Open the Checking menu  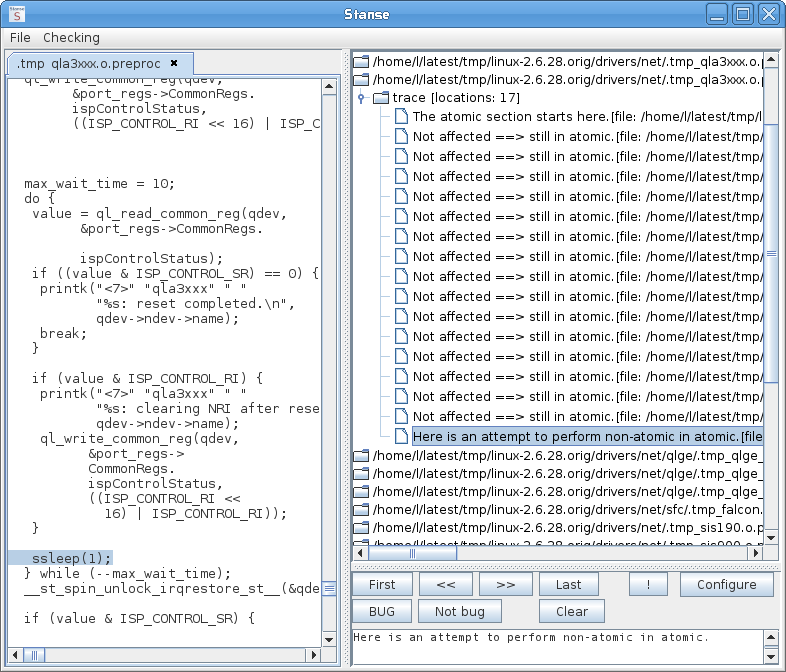pos(71,38)
